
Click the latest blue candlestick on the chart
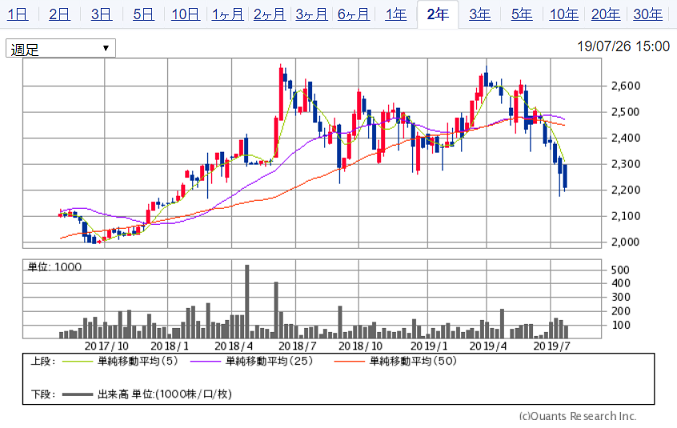click(x=565, y=176)
